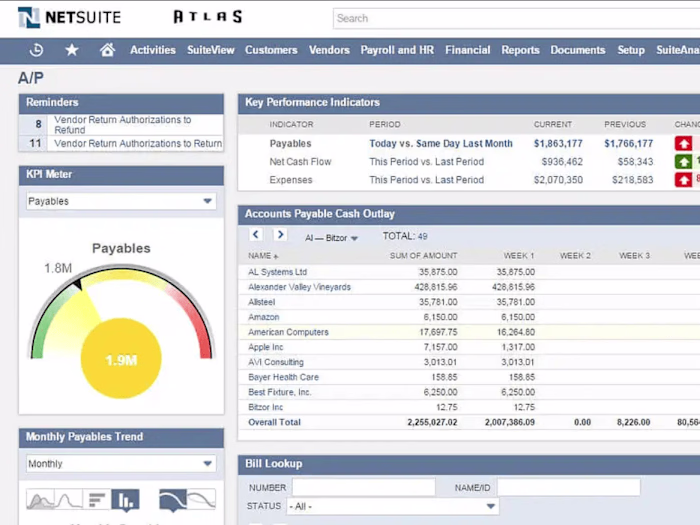Open the Reports menu
The image size is (700, 525).
[x=520, y=50]
